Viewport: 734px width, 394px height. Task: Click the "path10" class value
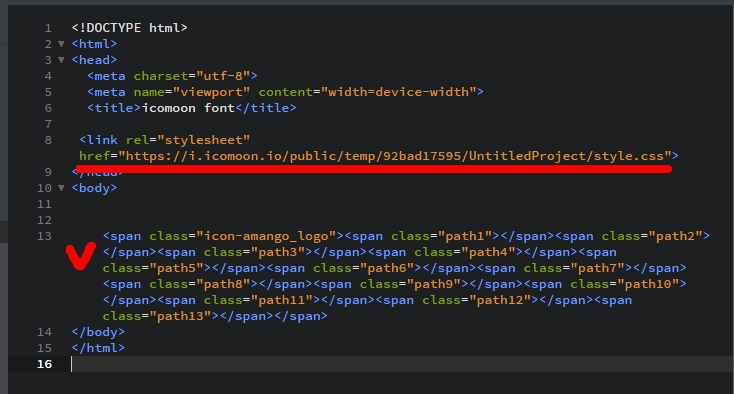pos(647,284)
